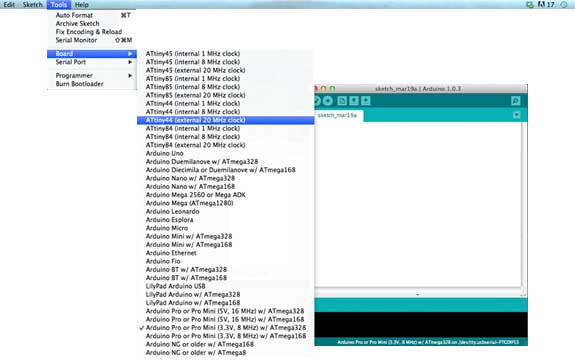Open the Edit menu
The width and height of the screenshot is (575, 360).
pyautogui.click(x=9, y=5)
